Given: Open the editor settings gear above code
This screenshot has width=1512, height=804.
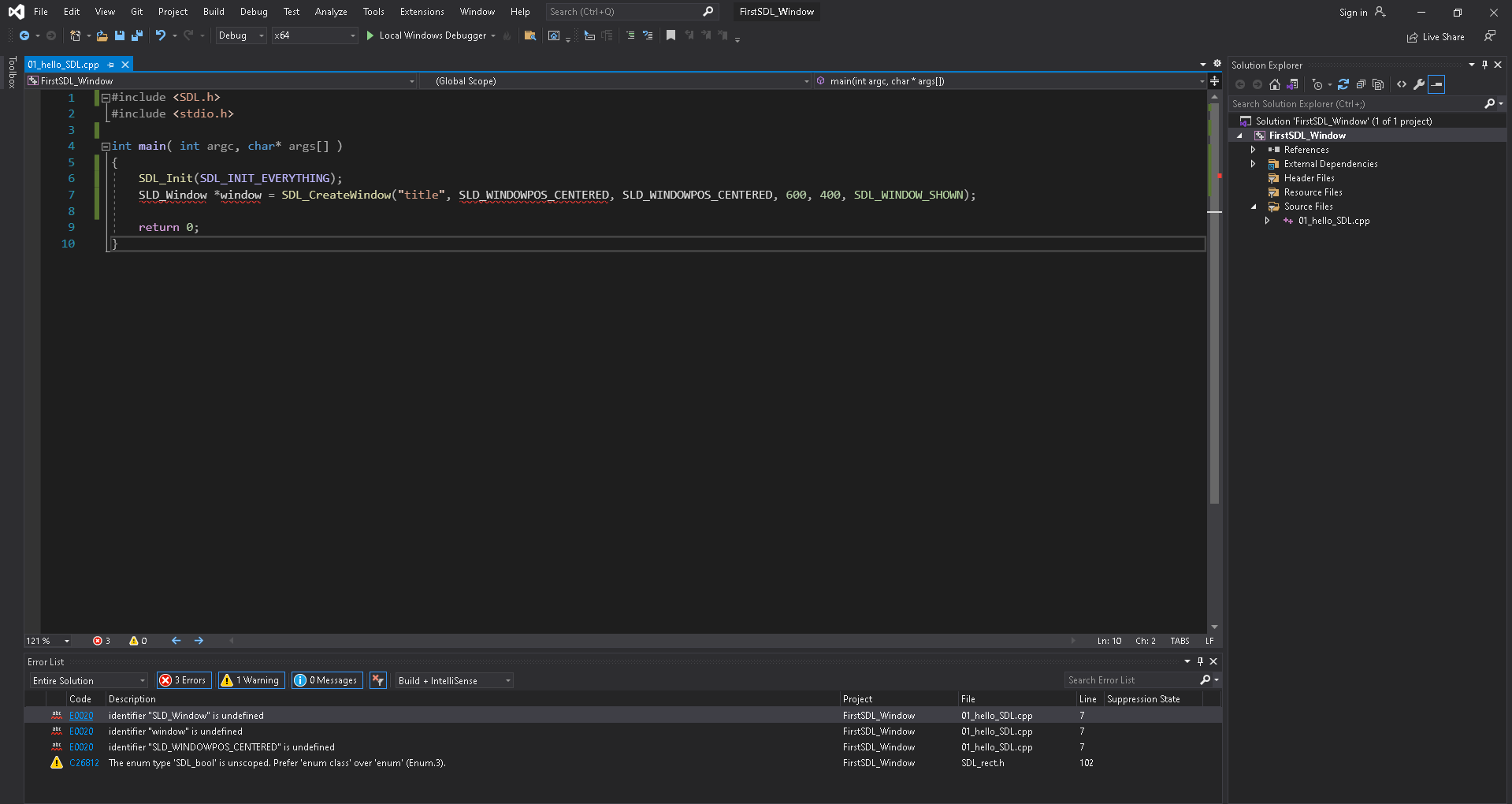Looking at the screenshot, I should tap(1217, 64).
